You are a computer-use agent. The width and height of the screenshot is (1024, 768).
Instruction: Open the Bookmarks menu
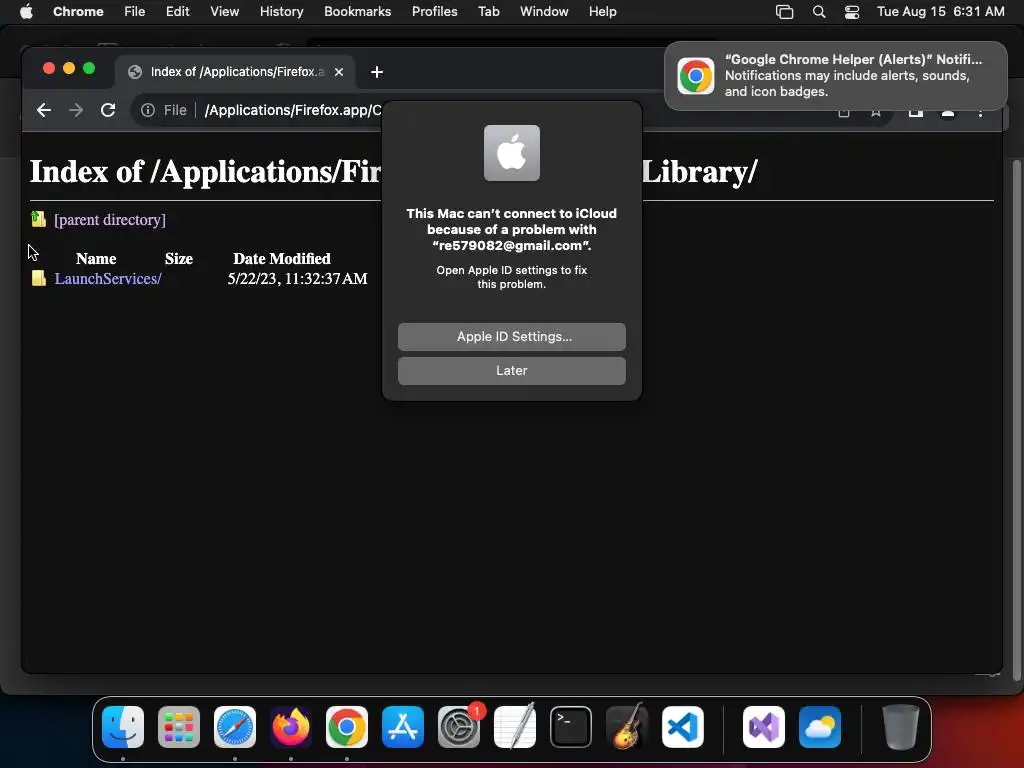click(357, 11)
